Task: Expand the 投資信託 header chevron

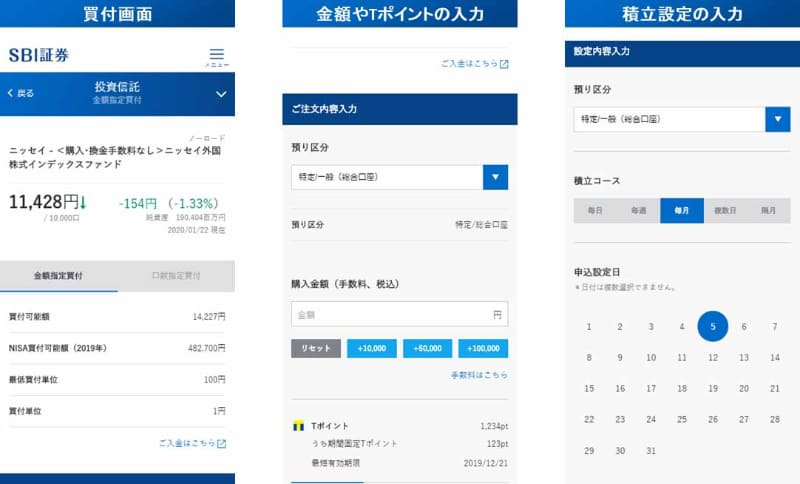Action: [221, 94]
